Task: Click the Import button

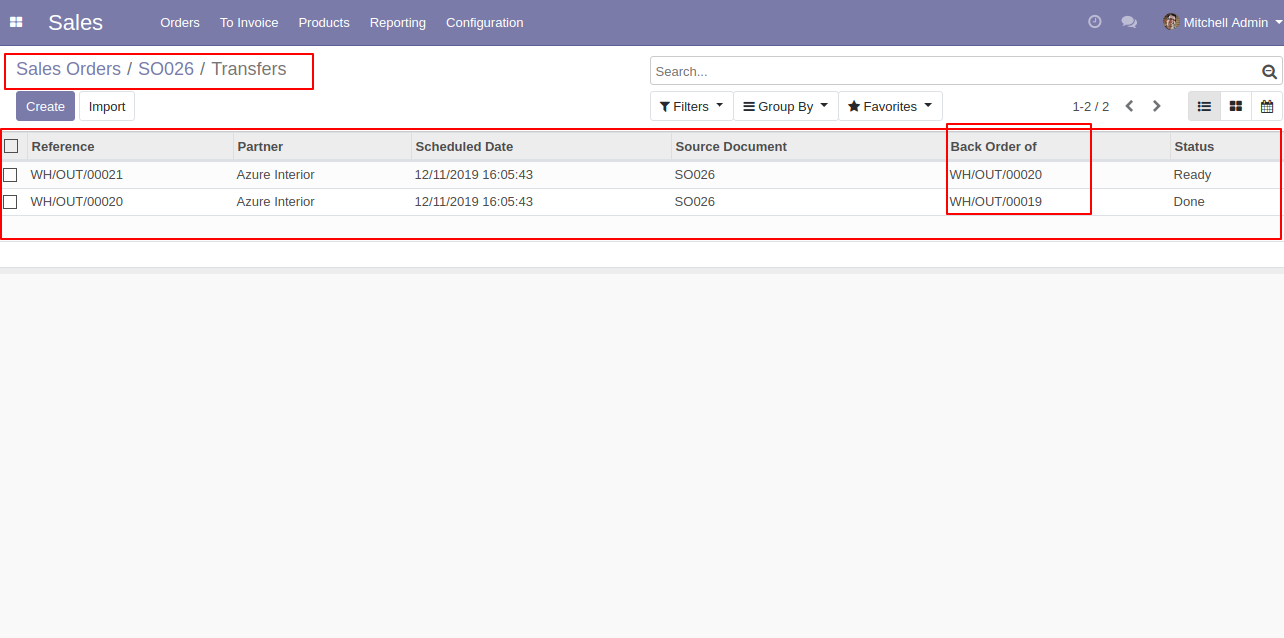Action: [107, 106]
